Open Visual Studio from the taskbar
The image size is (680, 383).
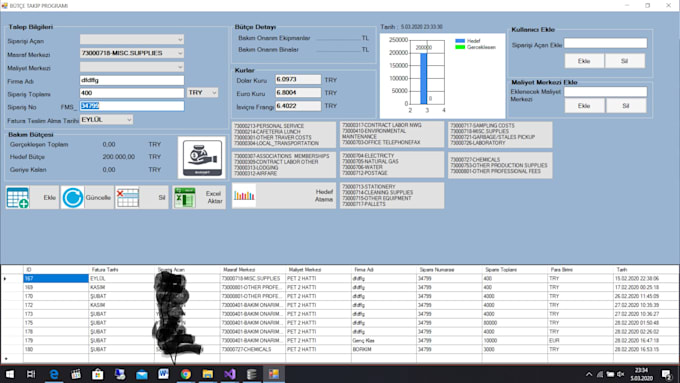click(x=230, y=374)
